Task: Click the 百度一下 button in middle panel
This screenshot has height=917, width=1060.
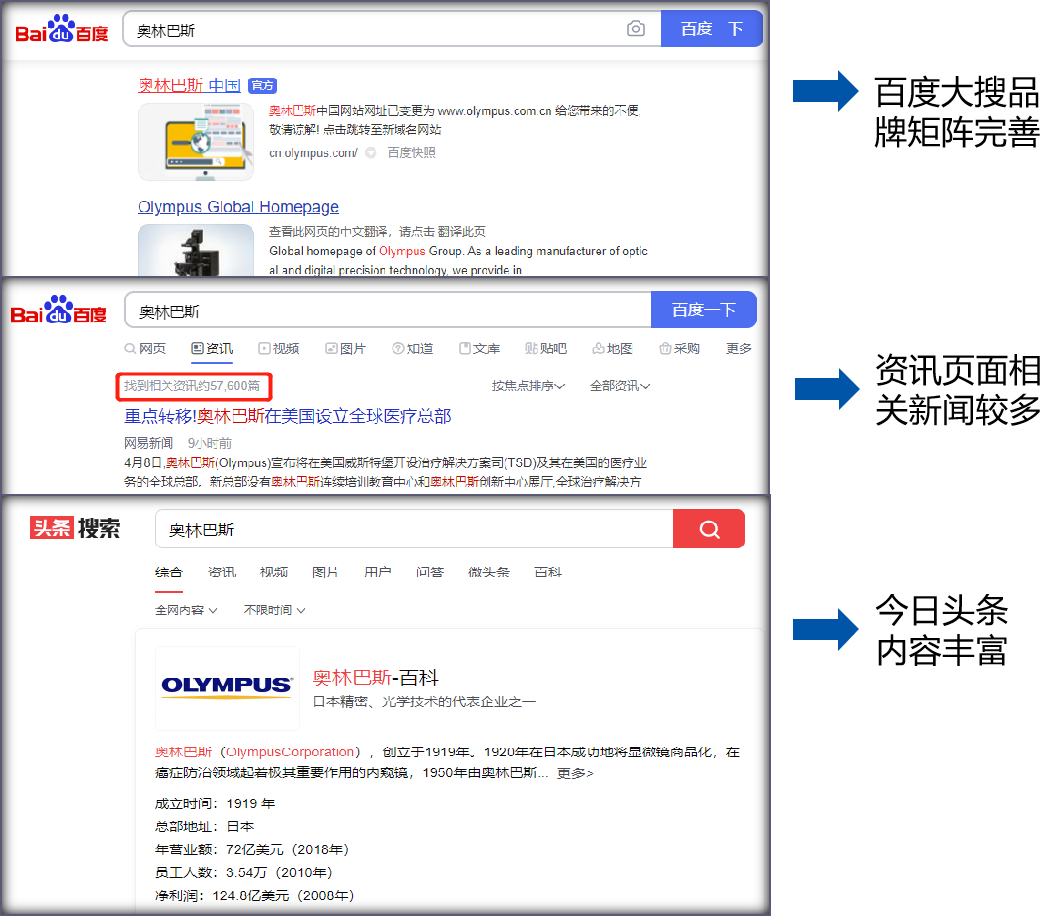Action: [x=703, y=310]
